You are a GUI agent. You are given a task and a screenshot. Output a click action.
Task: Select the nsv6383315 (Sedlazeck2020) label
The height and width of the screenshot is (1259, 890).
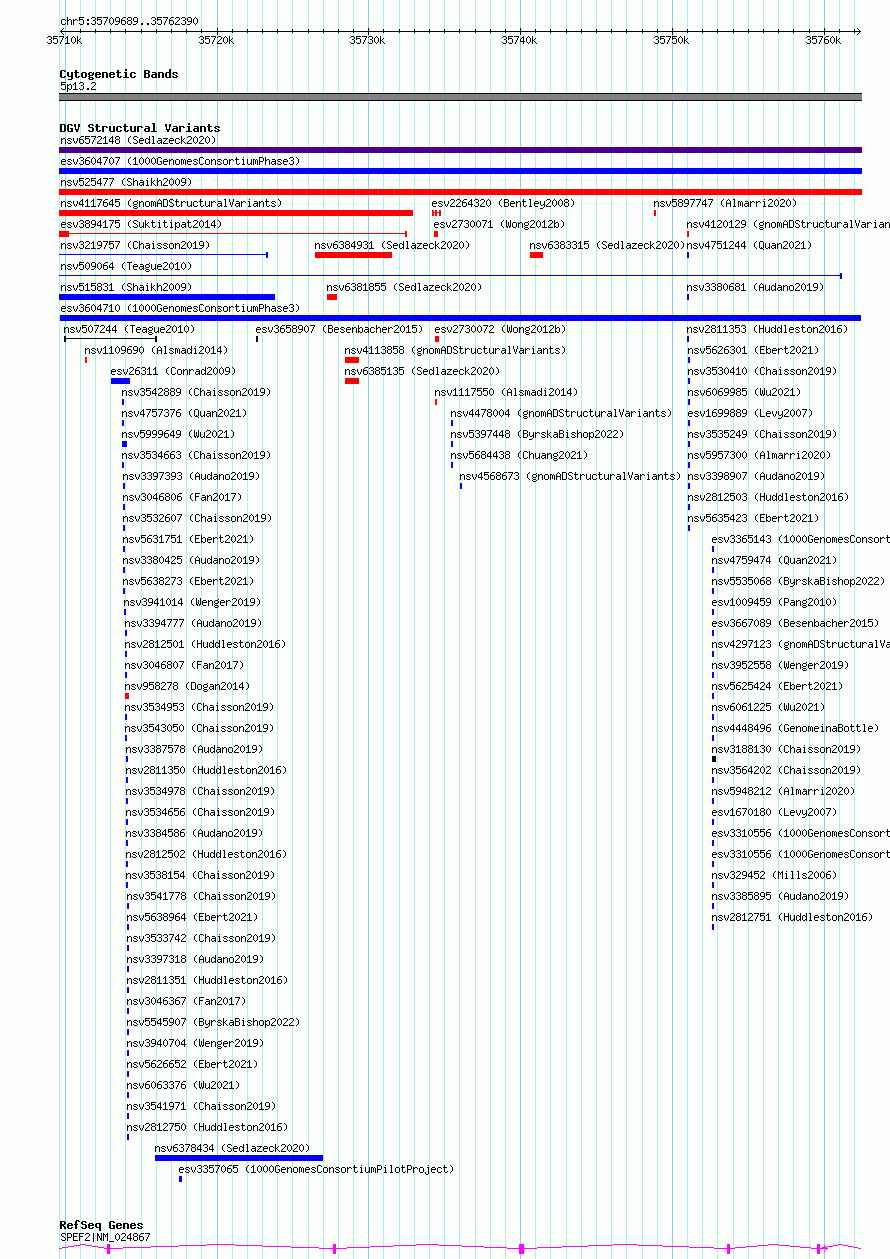[x=607, y=245]
